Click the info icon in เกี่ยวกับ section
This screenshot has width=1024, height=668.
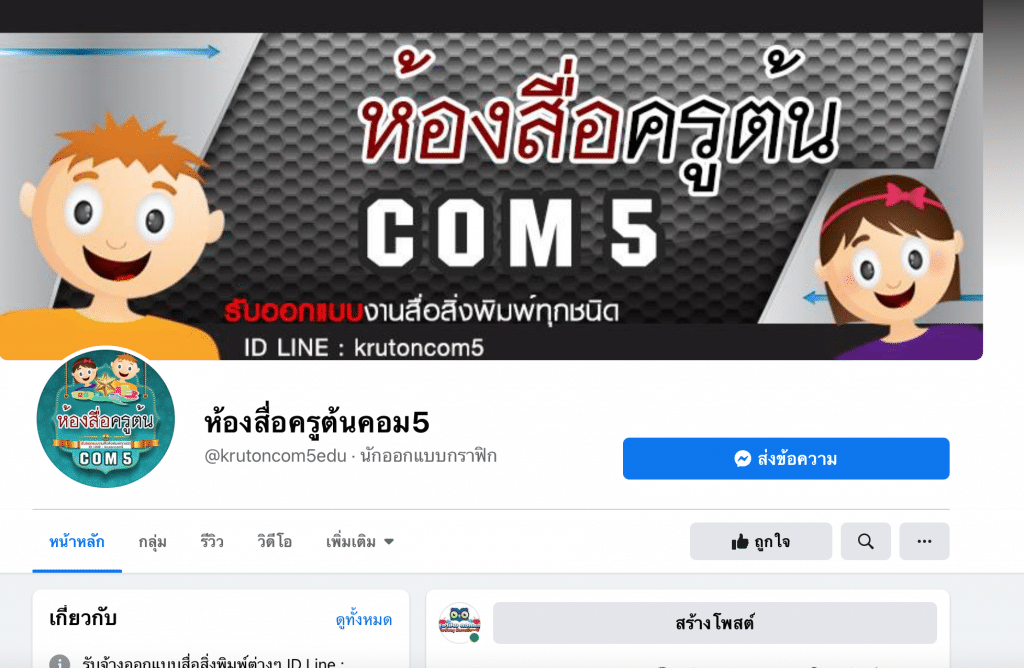[59, 661]
